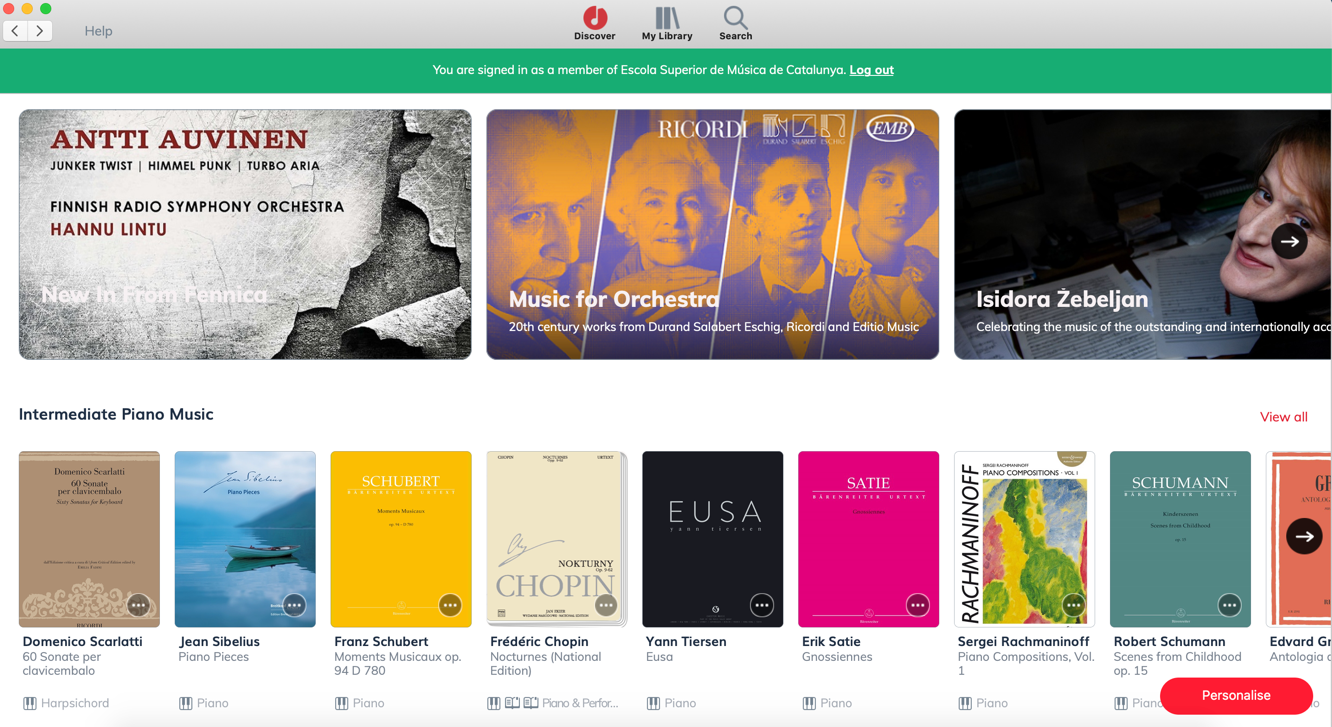
Task: Open the Rachmaninoff Piano Compositions cover
Action: tap(1024, 539)
